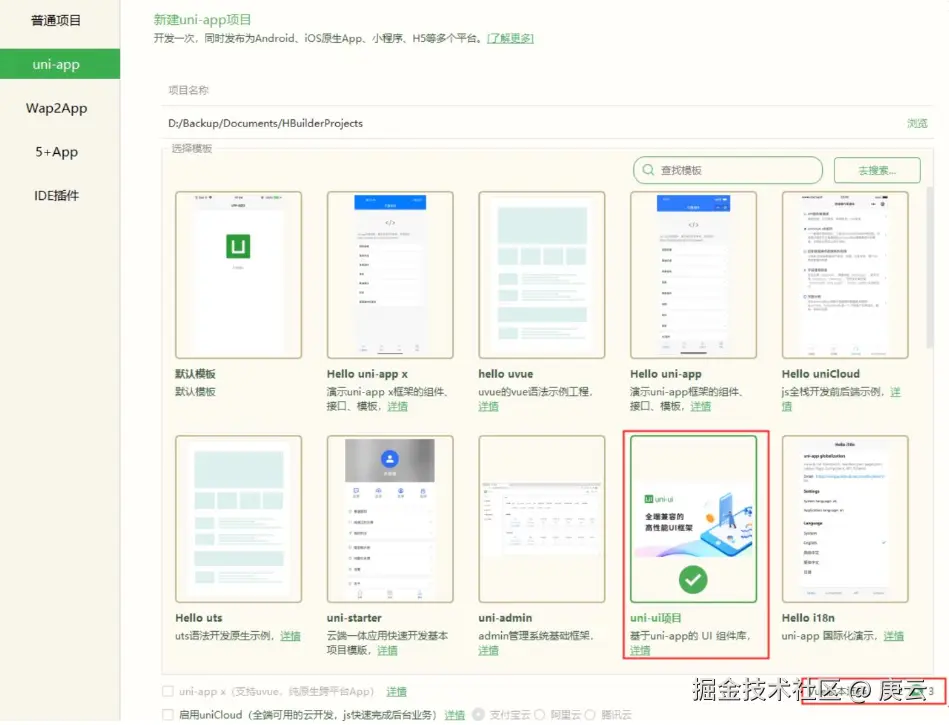
Task: Click the user avatar icon in uni-starter preview
Action: coord(390,459)
